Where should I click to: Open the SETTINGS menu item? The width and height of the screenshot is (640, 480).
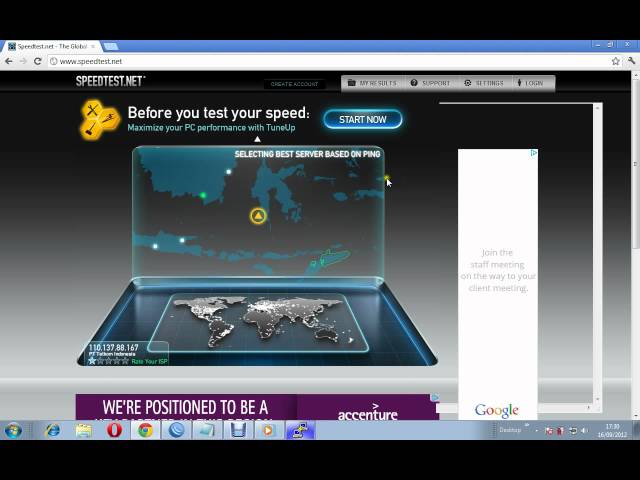(484, 83)
